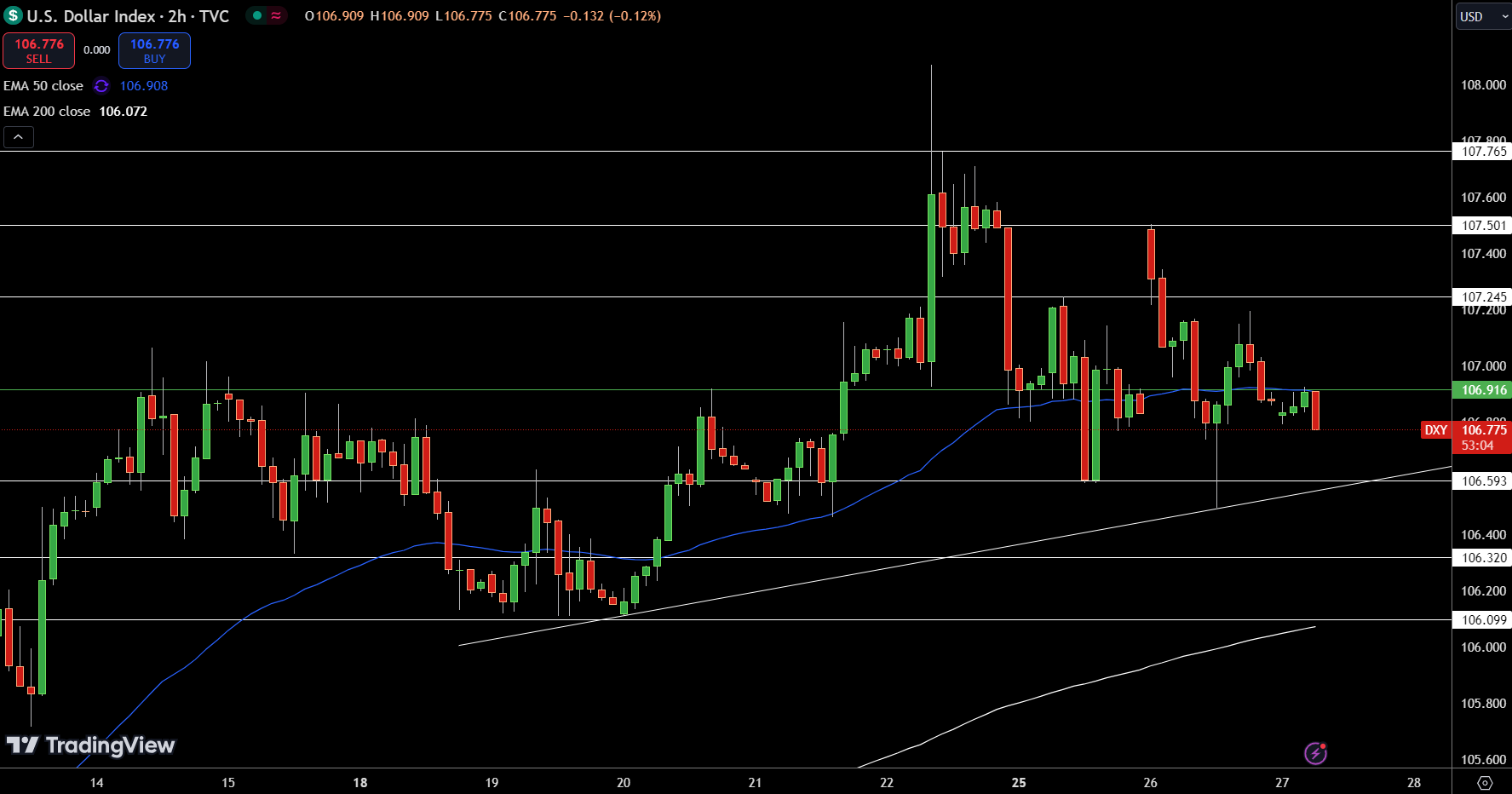This screenshot has height=794, width=1512.
Task: Click the 107.245 price level label
Action: coord(1484,297)
